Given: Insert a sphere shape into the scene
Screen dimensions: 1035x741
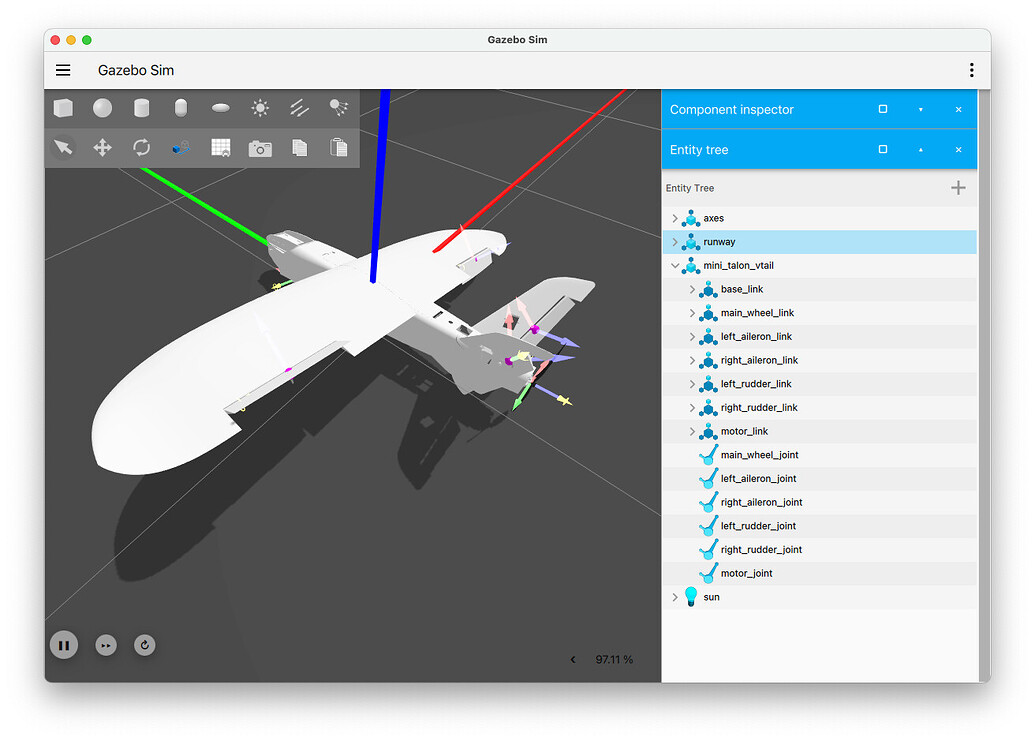Looking at the screenshot, I should [x=102, y=108].
